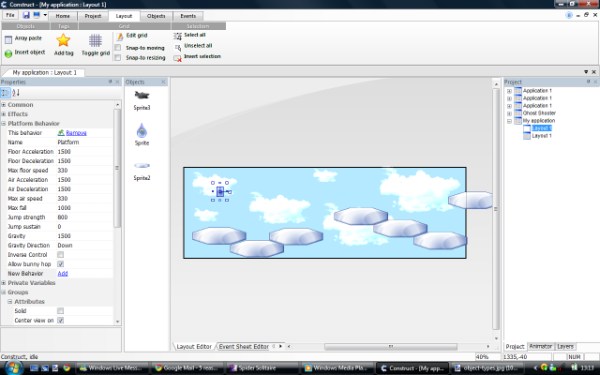Open the File menu
Image resolution: width=600 pixels, height=375 pixels.
tap(10, 15)
